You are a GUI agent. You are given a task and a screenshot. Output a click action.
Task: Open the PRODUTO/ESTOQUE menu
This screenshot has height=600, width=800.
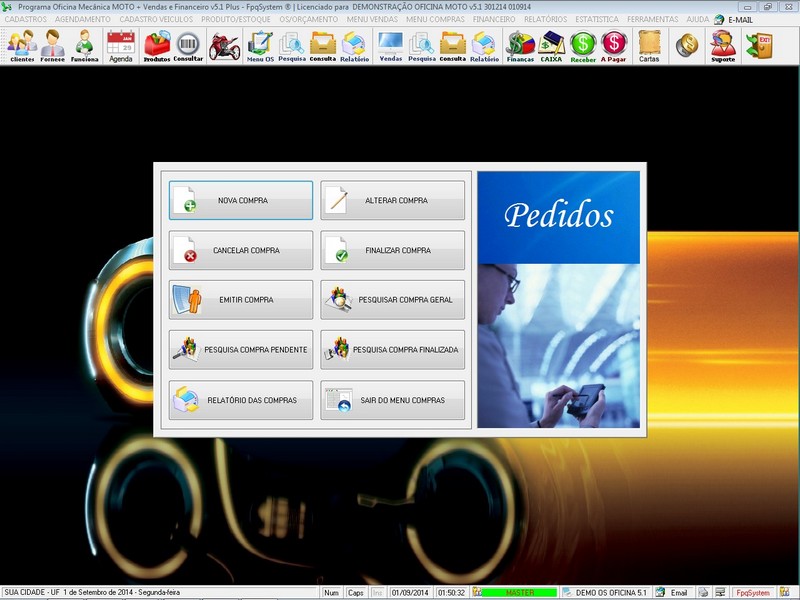236,19
